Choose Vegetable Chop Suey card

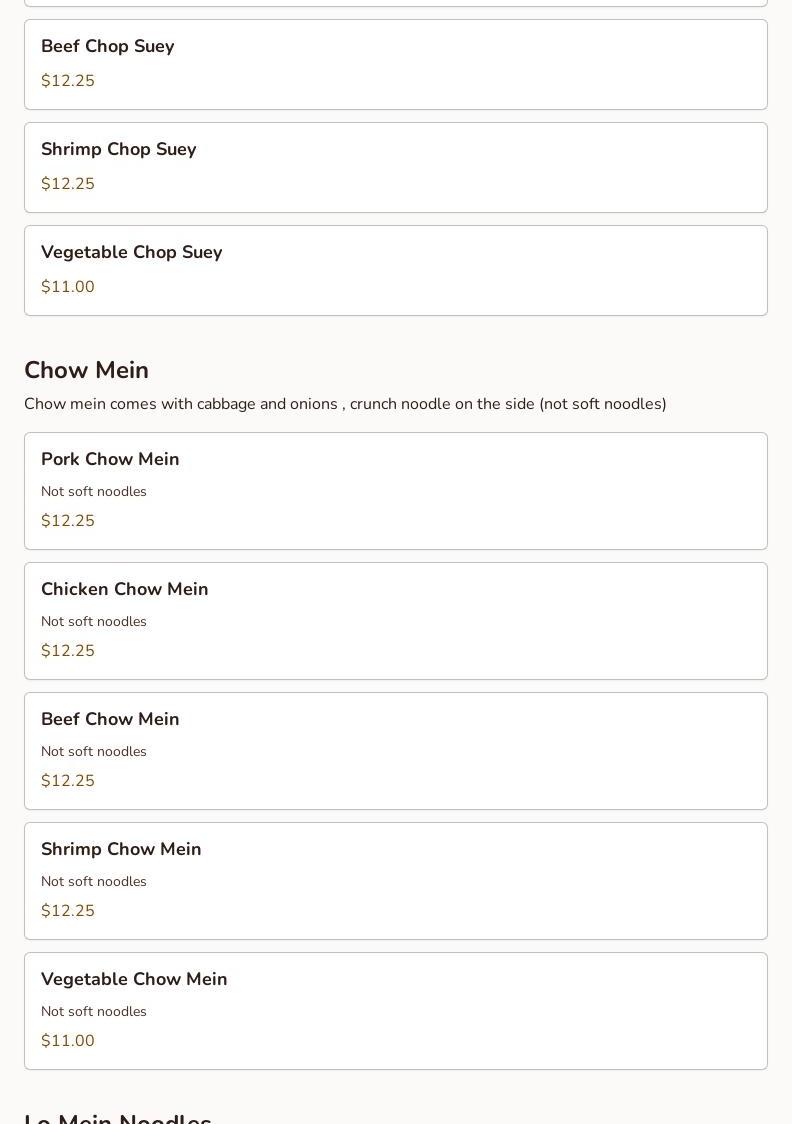396,270
